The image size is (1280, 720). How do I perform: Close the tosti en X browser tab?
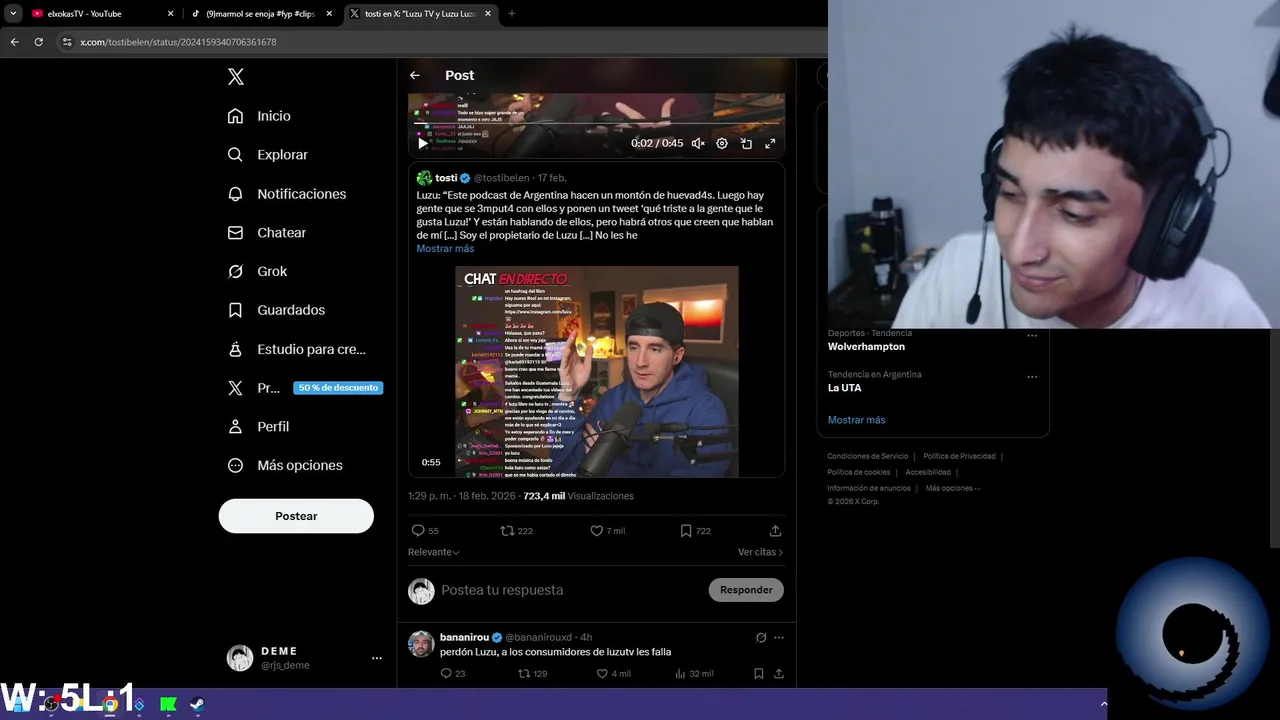pyautogui.click(x=487, y=14)
